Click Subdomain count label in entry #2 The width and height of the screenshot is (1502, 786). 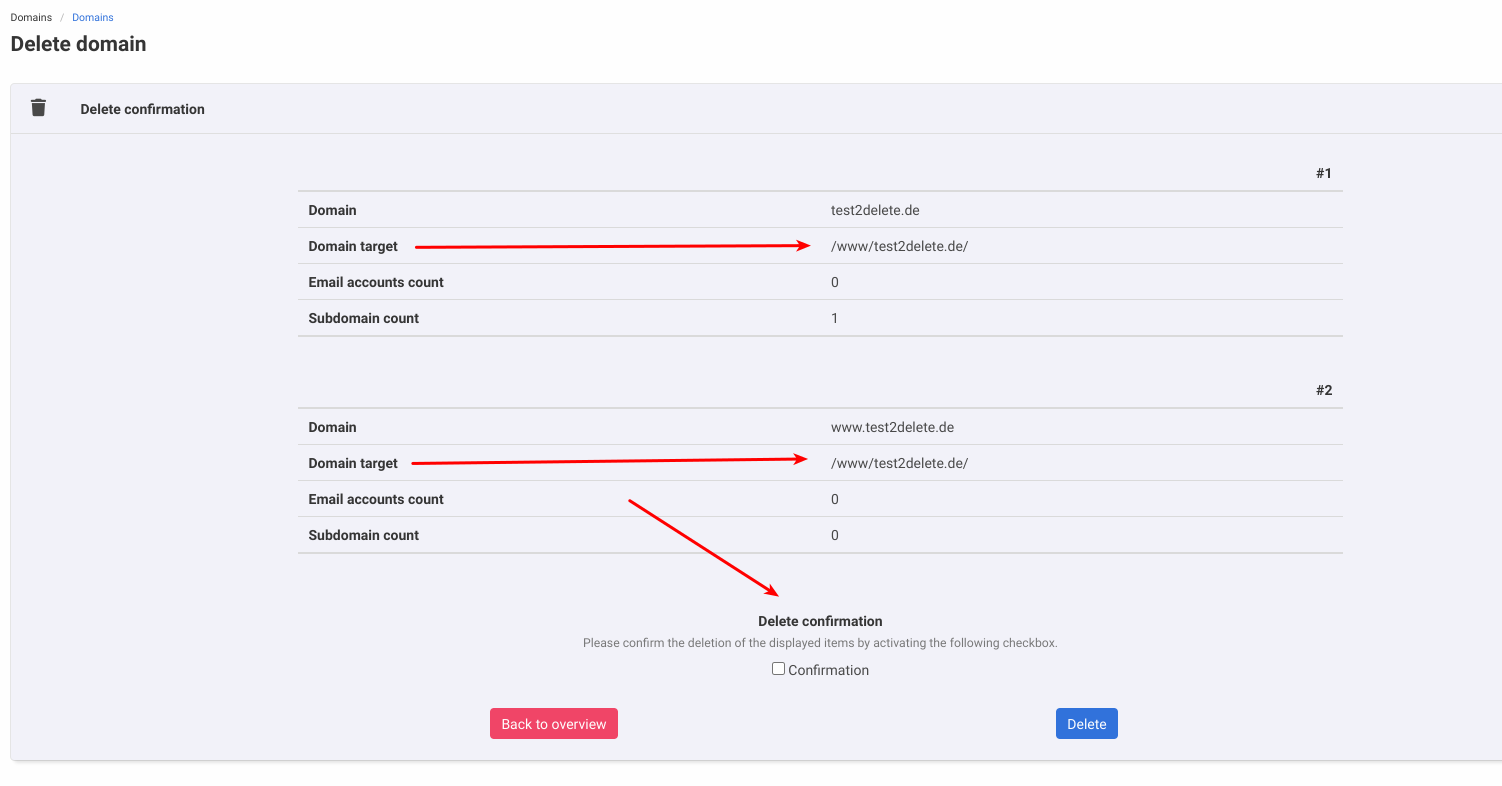363,535
